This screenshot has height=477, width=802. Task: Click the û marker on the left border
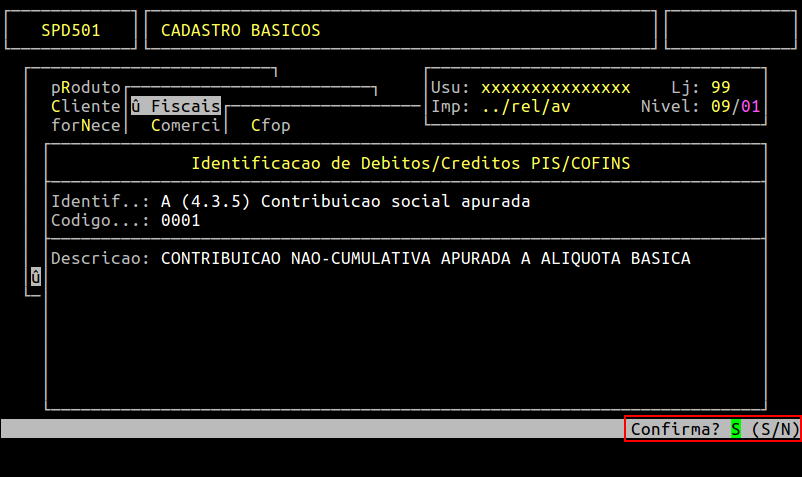point(36,277)
